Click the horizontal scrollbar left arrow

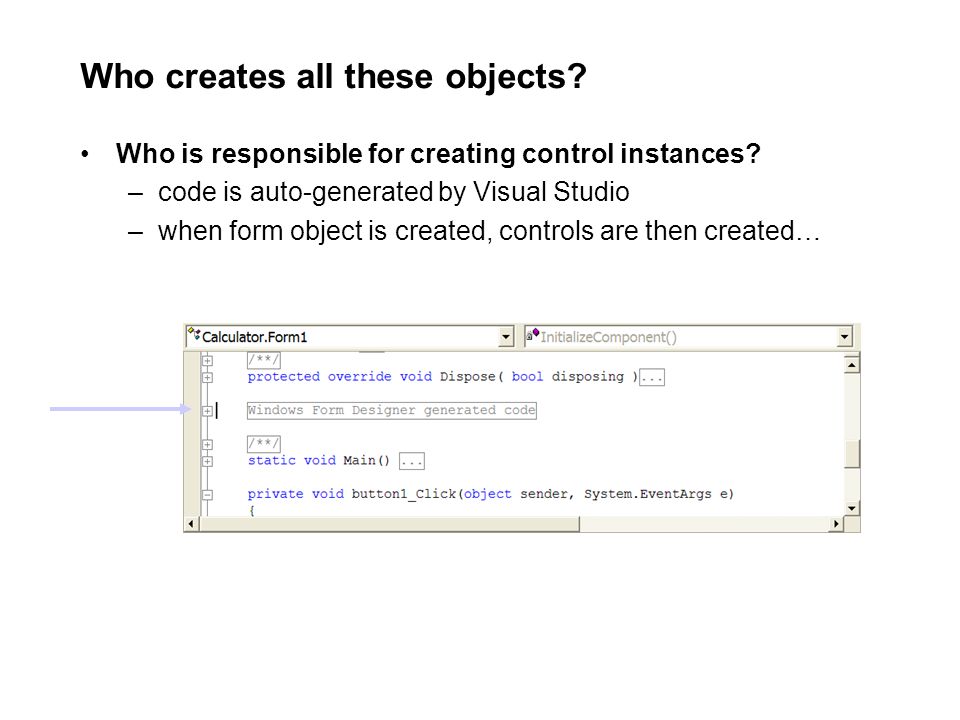click(192, 523)
